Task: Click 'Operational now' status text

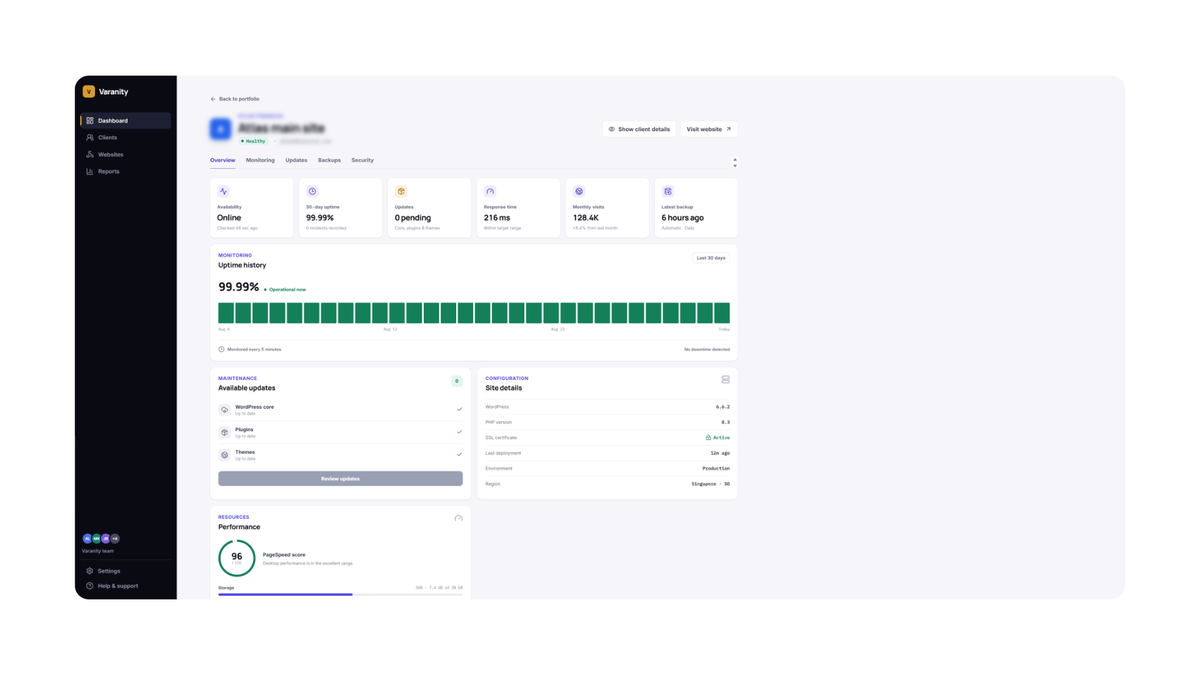Action: (x=285, y=290)
